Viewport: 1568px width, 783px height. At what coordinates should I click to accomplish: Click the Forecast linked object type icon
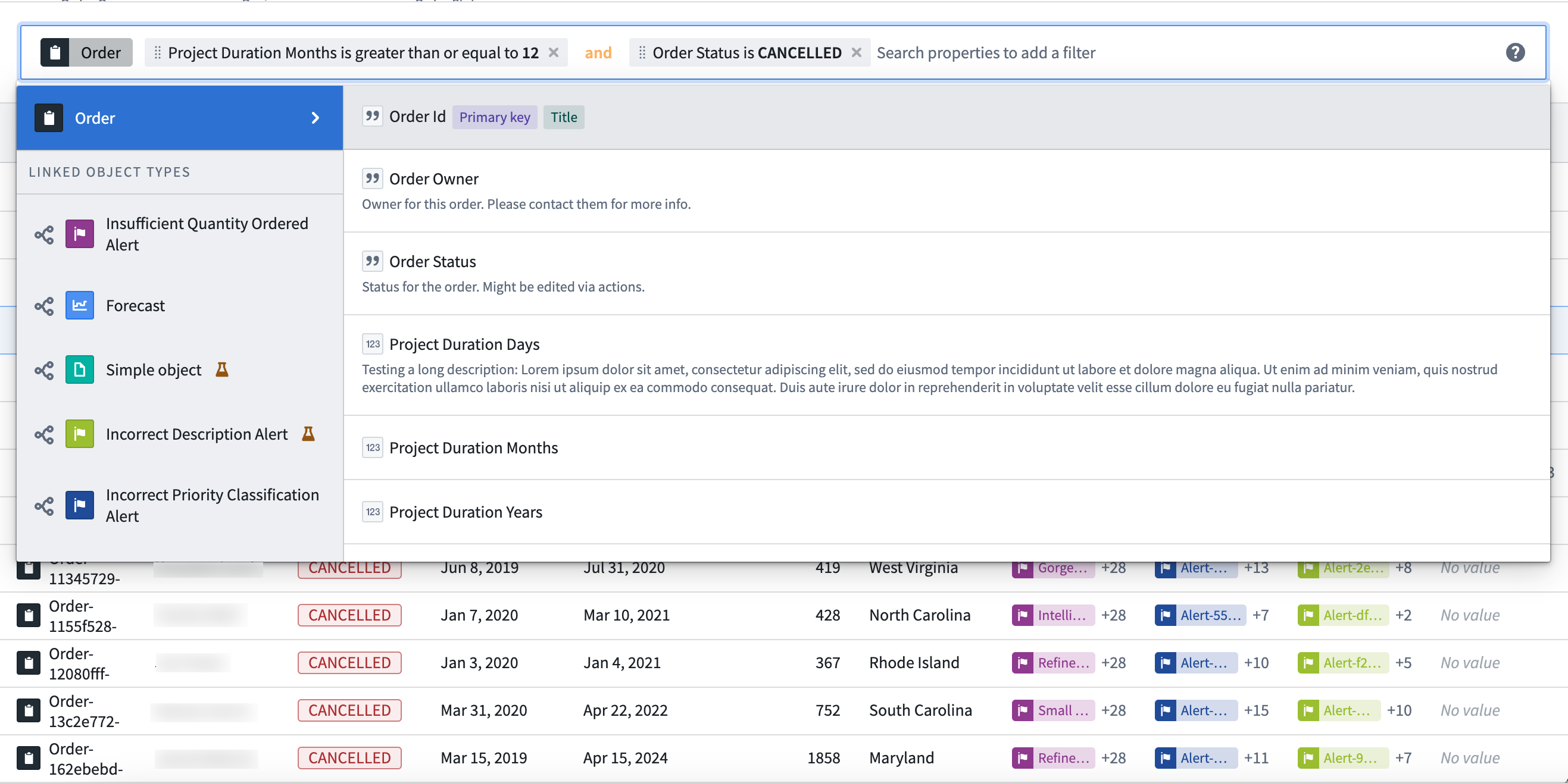tap(80, 305)
